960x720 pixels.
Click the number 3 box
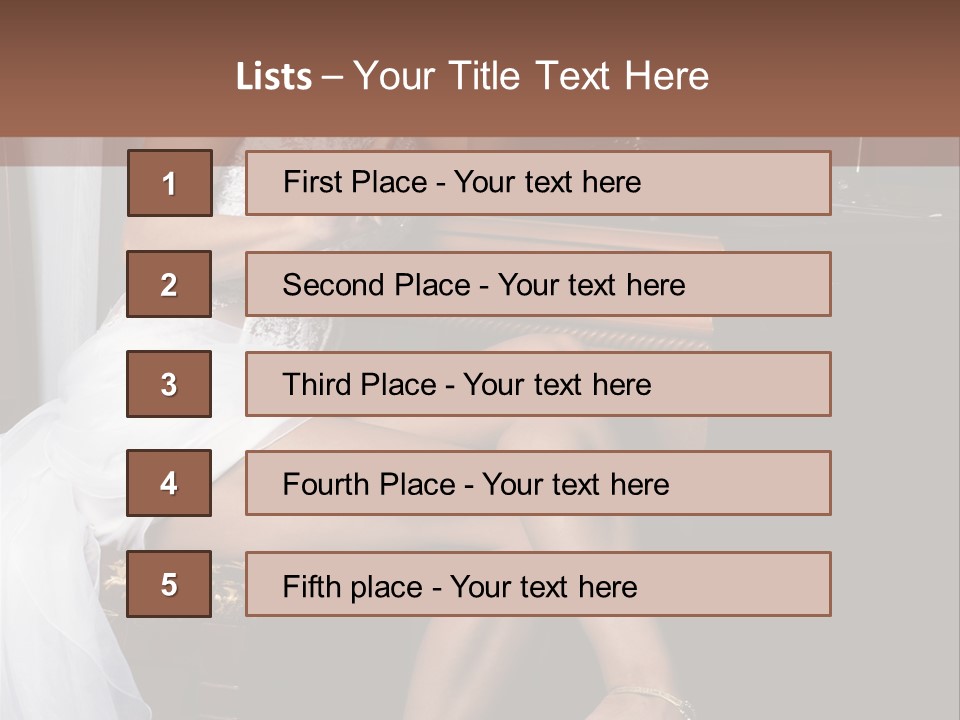pos(169,384)
